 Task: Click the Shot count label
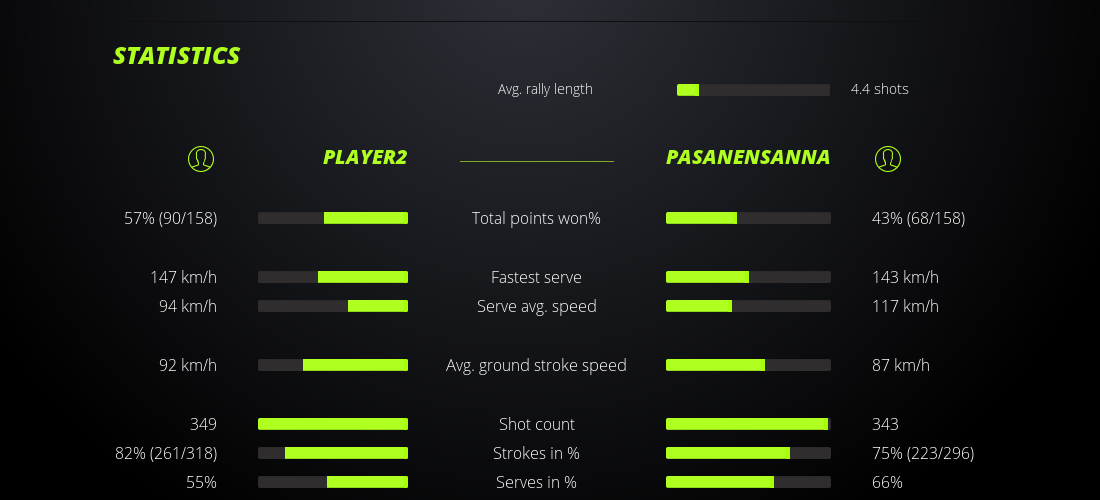click(x=537, y=424)
